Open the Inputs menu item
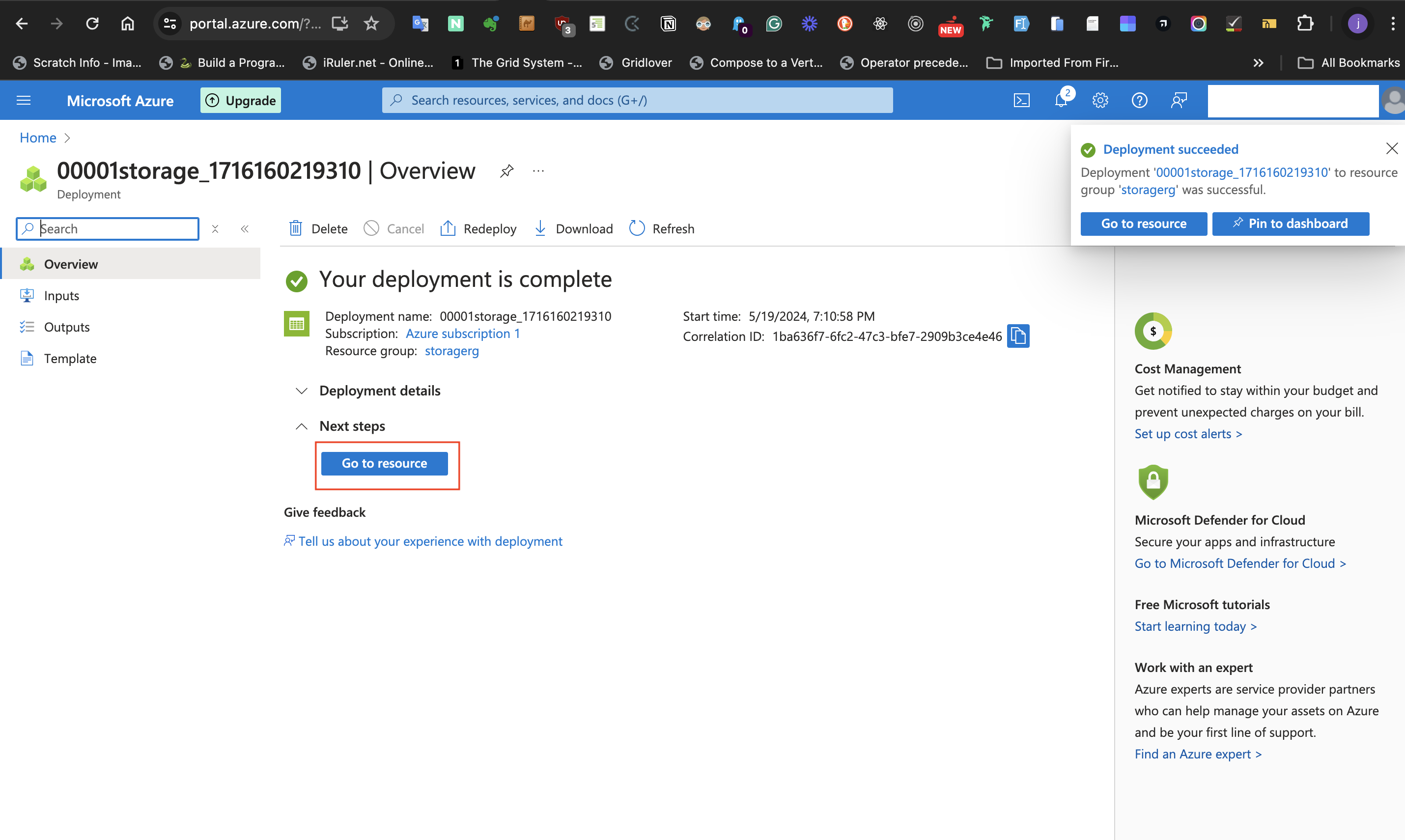This screenshot has height=840, width=1405. tap(61, 295)
